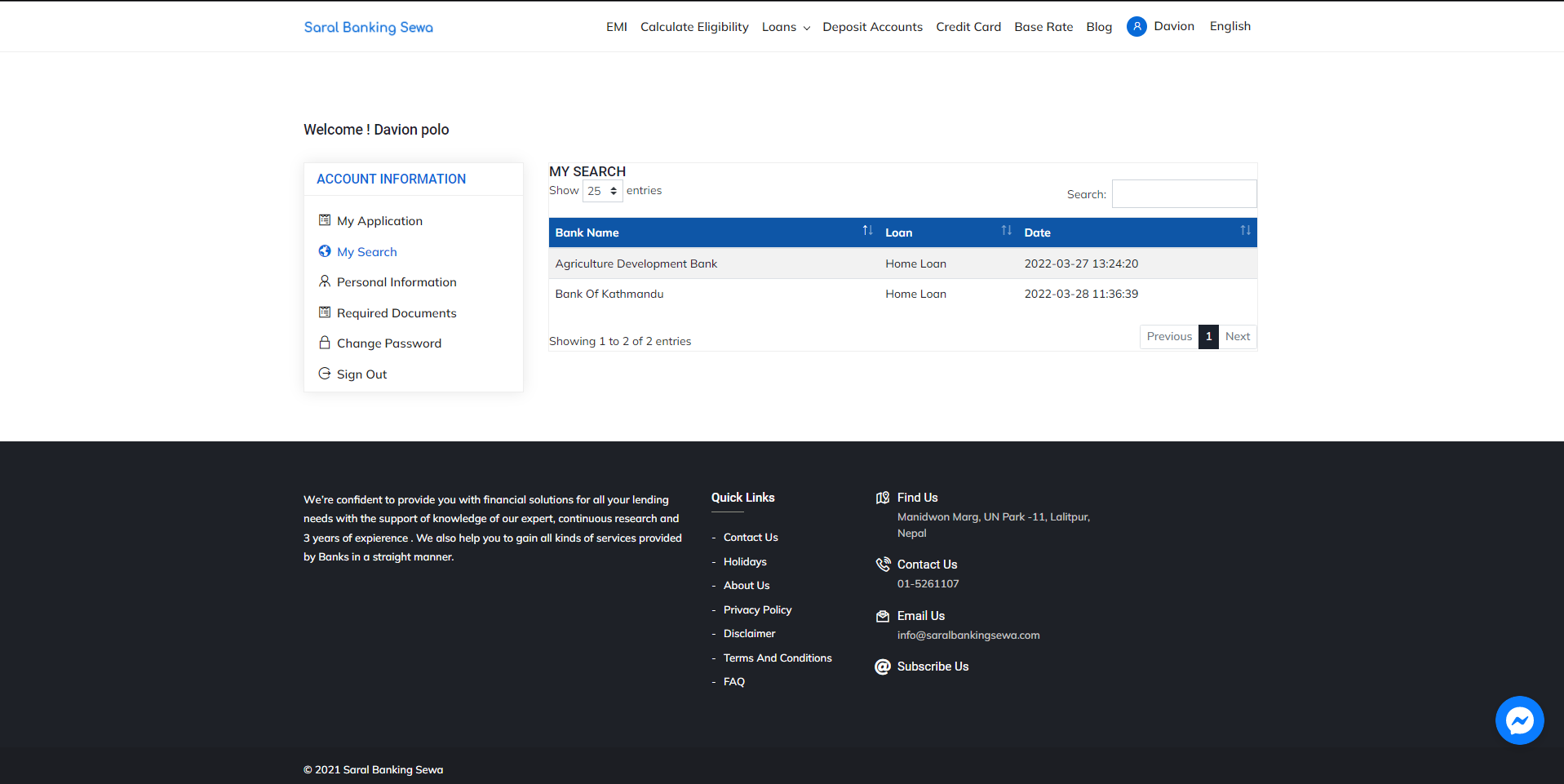The height and width of the screenshot is (784, 1564).
Task: Click the Personal Information person icon
Action: 325,281
